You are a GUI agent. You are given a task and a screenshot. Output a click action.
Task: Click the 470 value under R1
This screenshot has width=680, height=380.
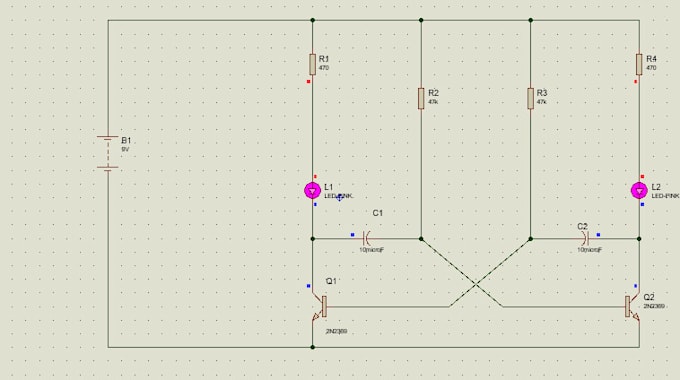click(x=324, y=68)
